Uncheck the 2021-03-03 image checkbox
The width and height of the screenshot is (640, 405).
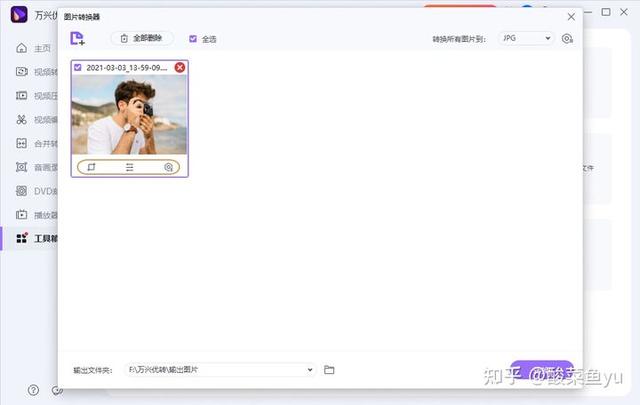[x=78, y=67]
